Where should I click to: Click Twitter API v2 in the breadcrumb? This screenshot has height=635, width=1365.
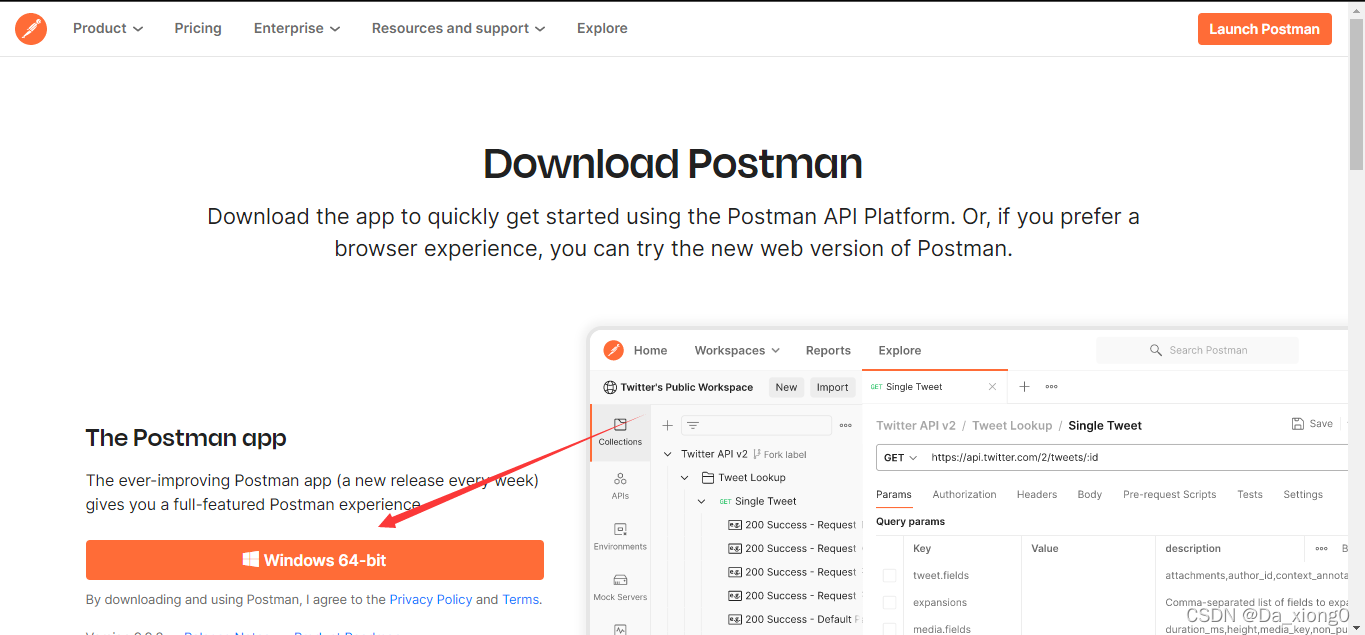point(915,425)
